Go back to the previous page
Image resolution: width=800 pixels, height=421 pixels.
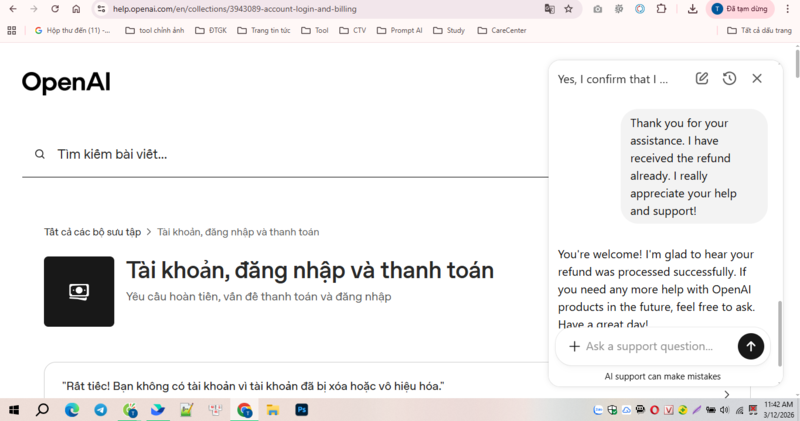point(13,9)
